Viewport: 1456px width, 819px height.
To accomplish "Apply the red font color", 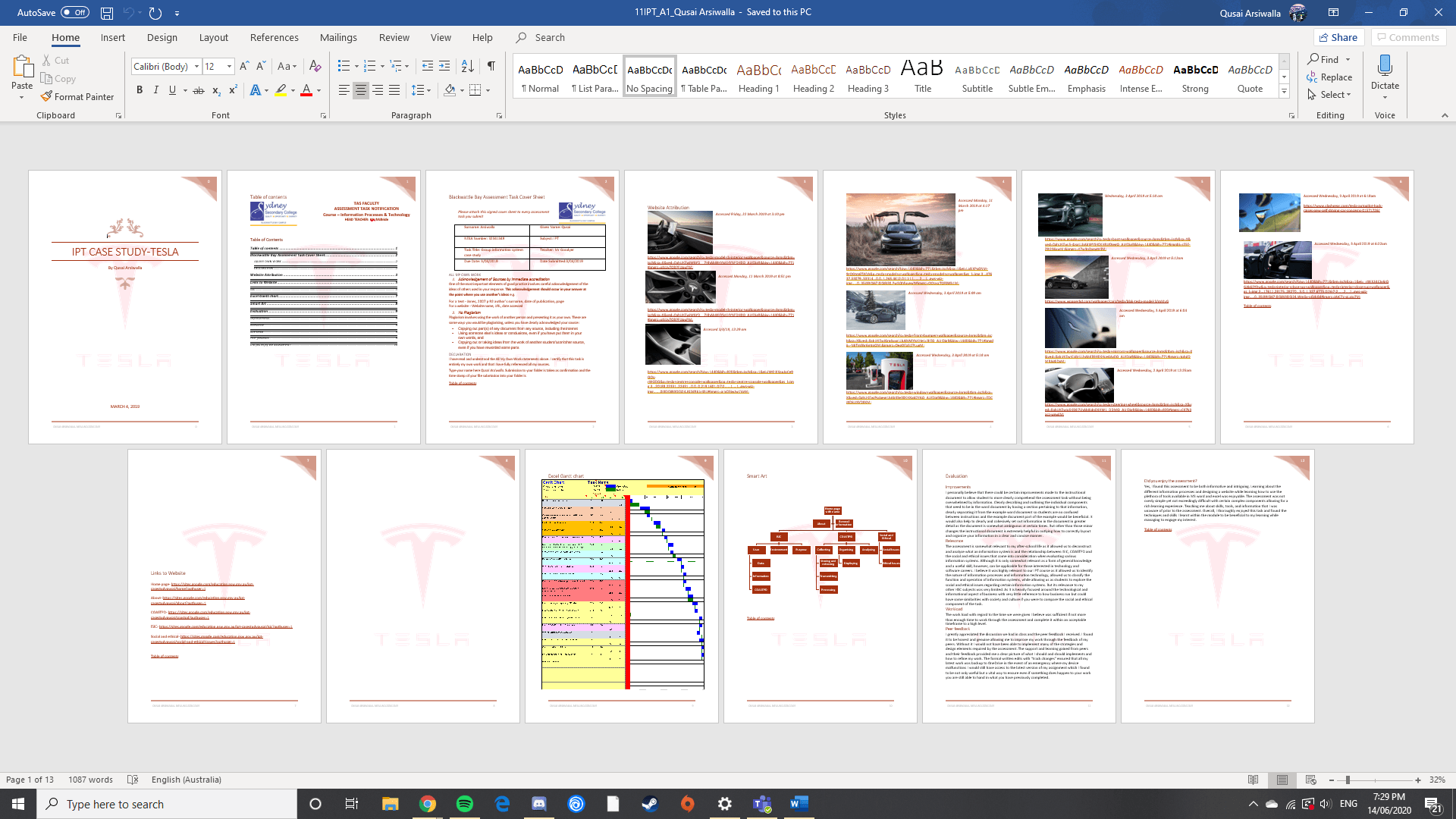I will click(x=306, y=90).
